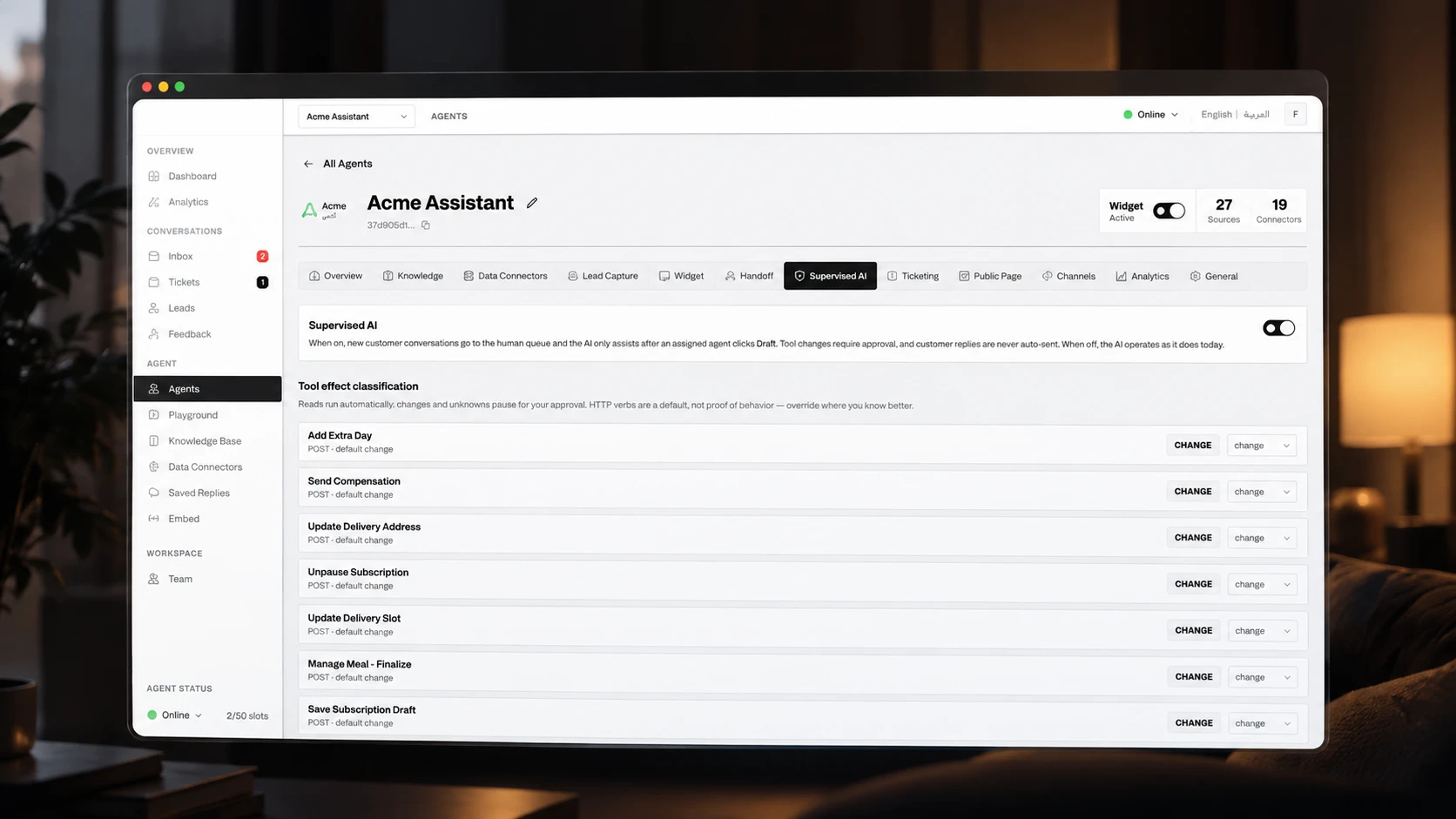
Task: Click the CHANGE badge for Manage Meal - Finalize
Action: point(1194,677)
